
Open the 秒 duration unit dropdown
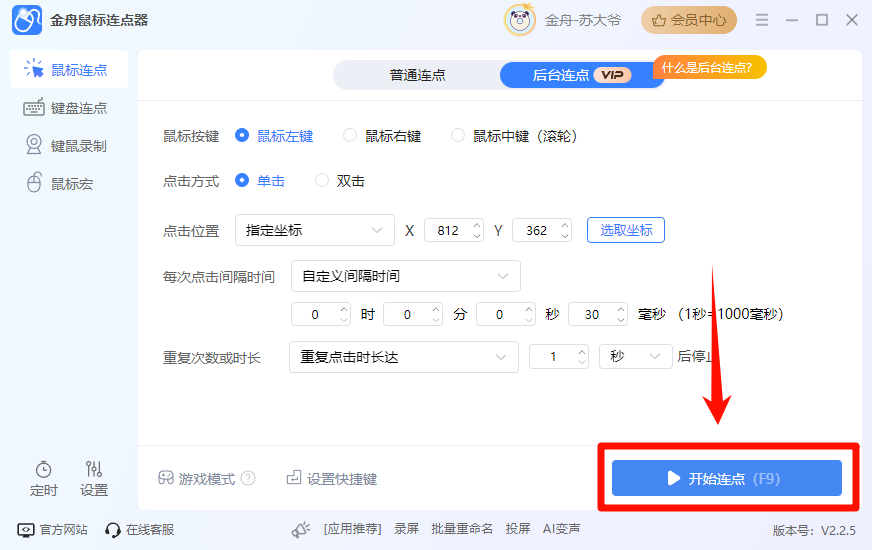636,356
